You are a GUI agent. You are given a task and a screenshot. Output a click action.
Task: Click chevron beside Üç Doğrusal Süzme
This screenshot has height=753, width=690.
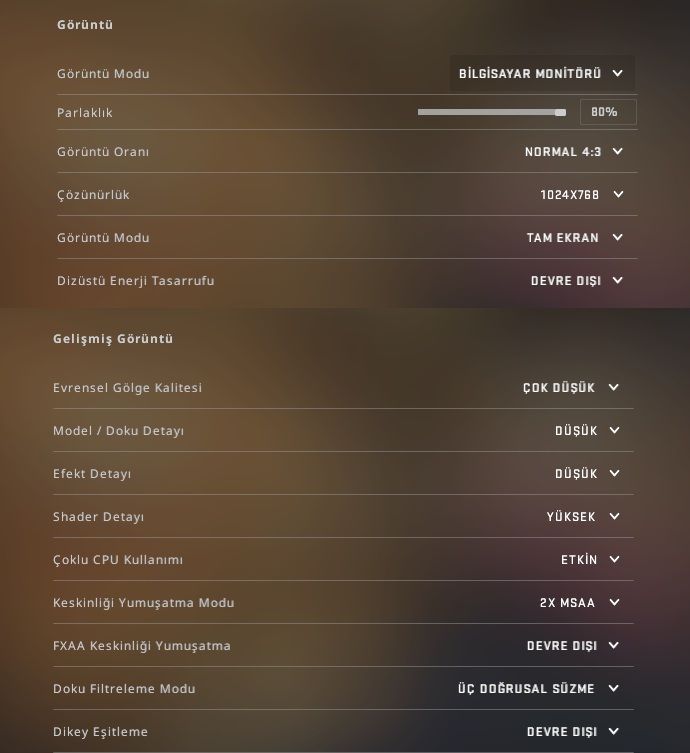pyautogui.click(x=613, y=689)
